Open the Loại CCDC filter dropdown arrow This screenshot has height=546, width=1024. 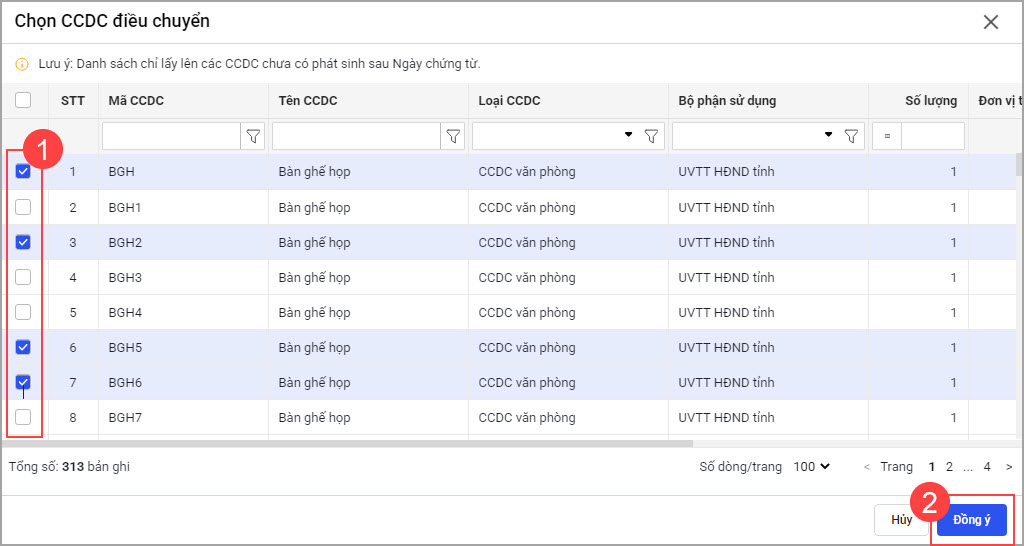coord(628,135)
